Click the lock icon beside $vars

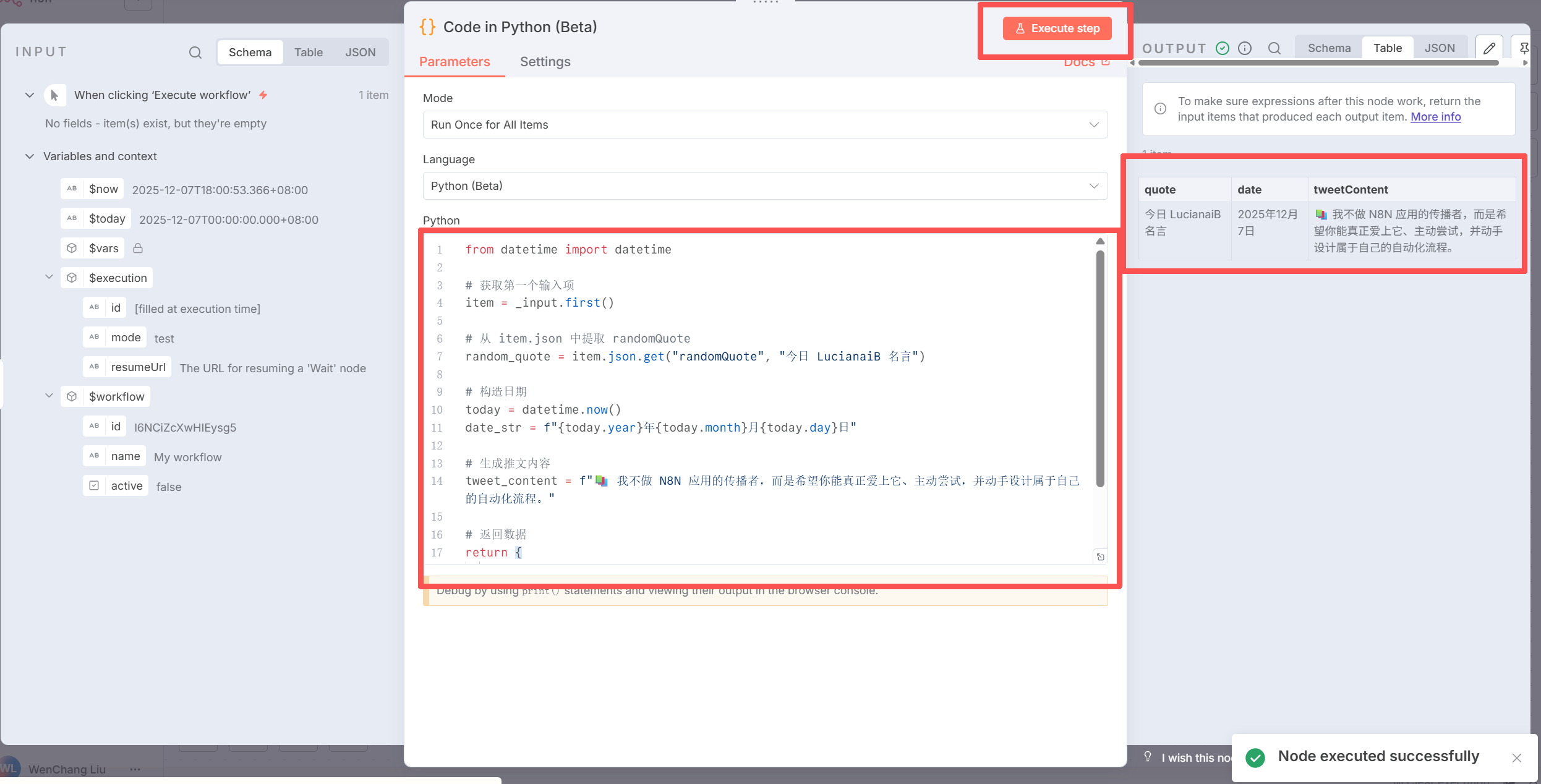point(138,248)
